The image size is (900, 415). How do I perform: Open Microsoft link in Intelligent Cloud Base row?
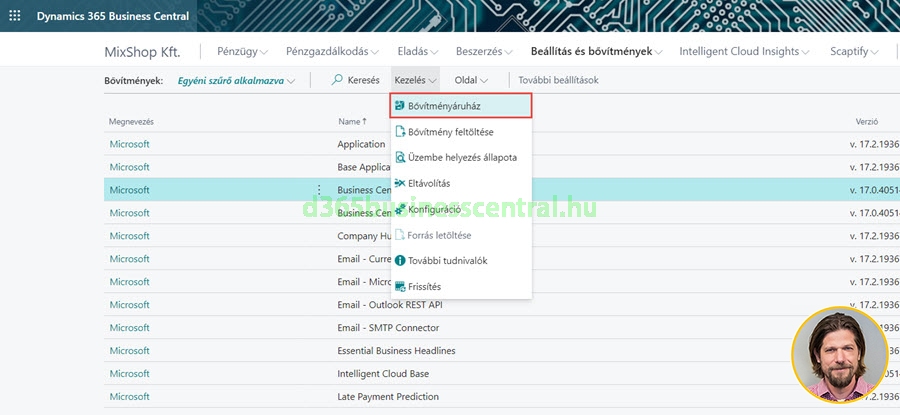[129, 374]
